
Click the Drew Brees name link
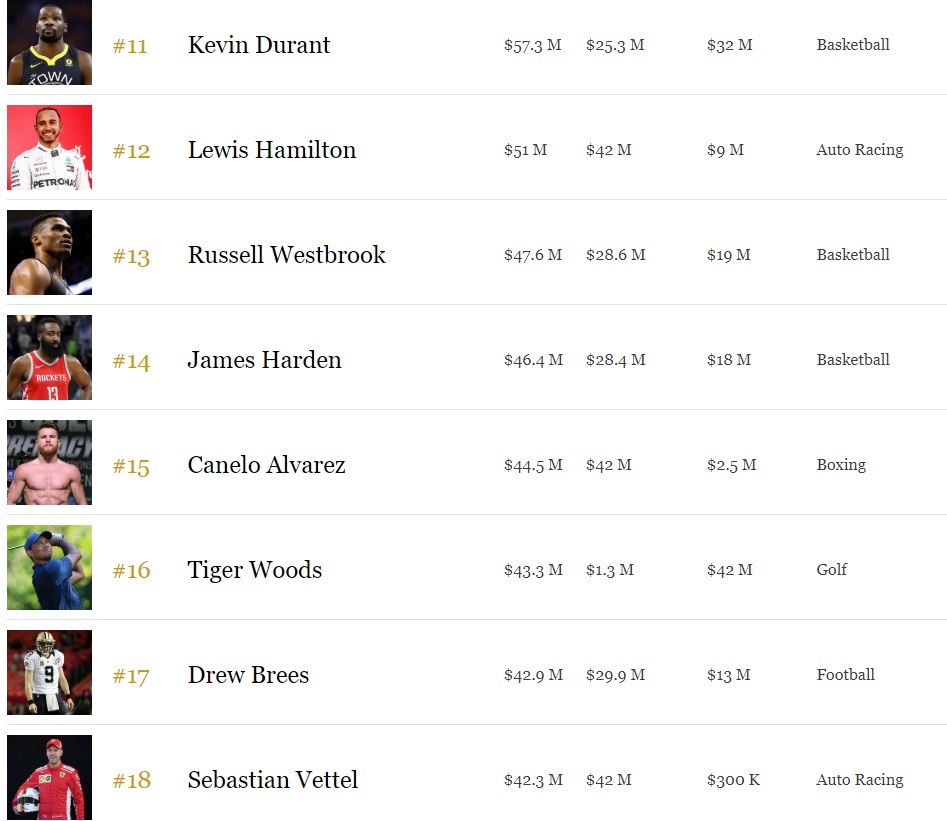248,675
